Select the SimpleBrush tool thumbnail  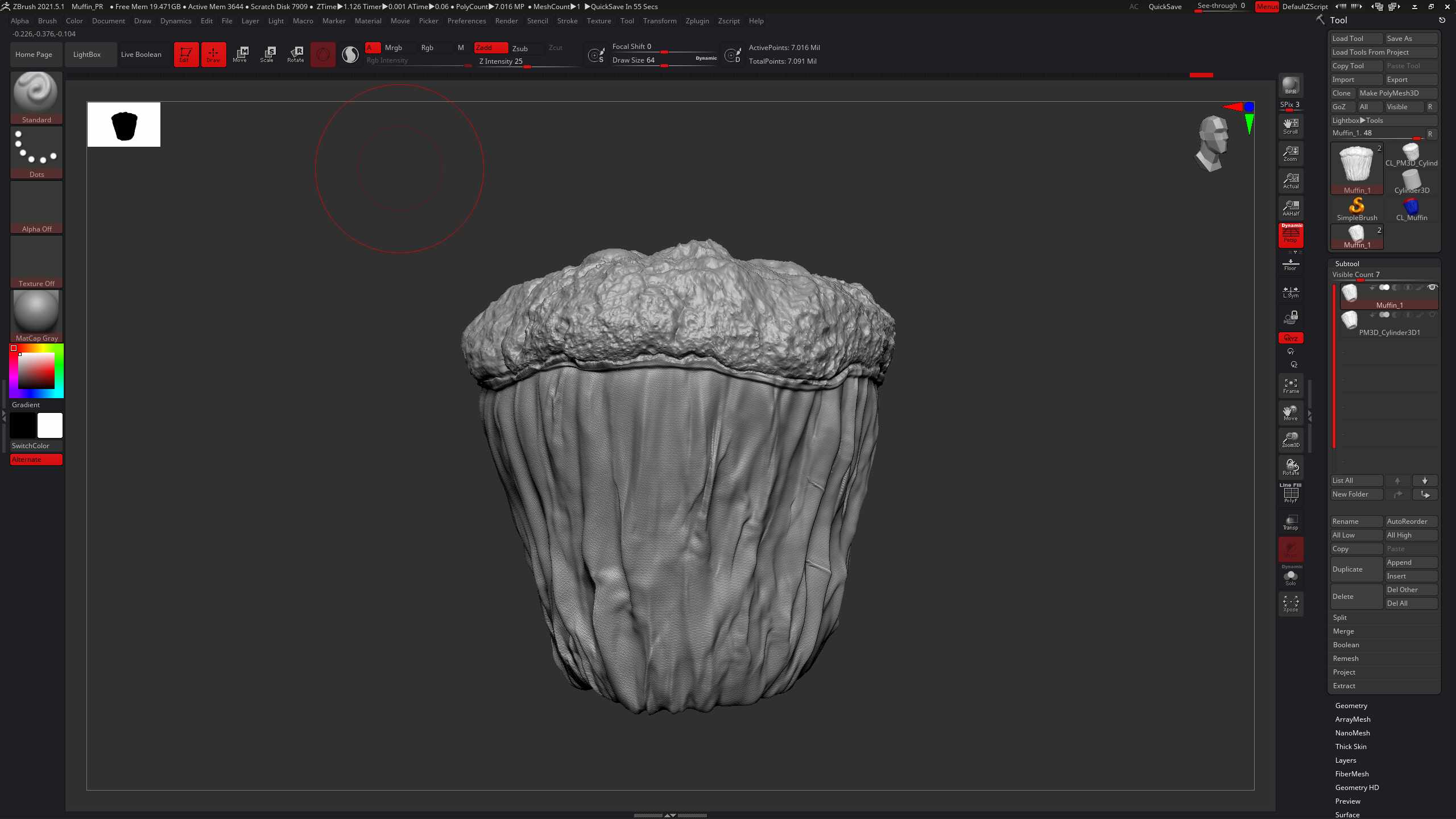click(x=1356, y=209)
